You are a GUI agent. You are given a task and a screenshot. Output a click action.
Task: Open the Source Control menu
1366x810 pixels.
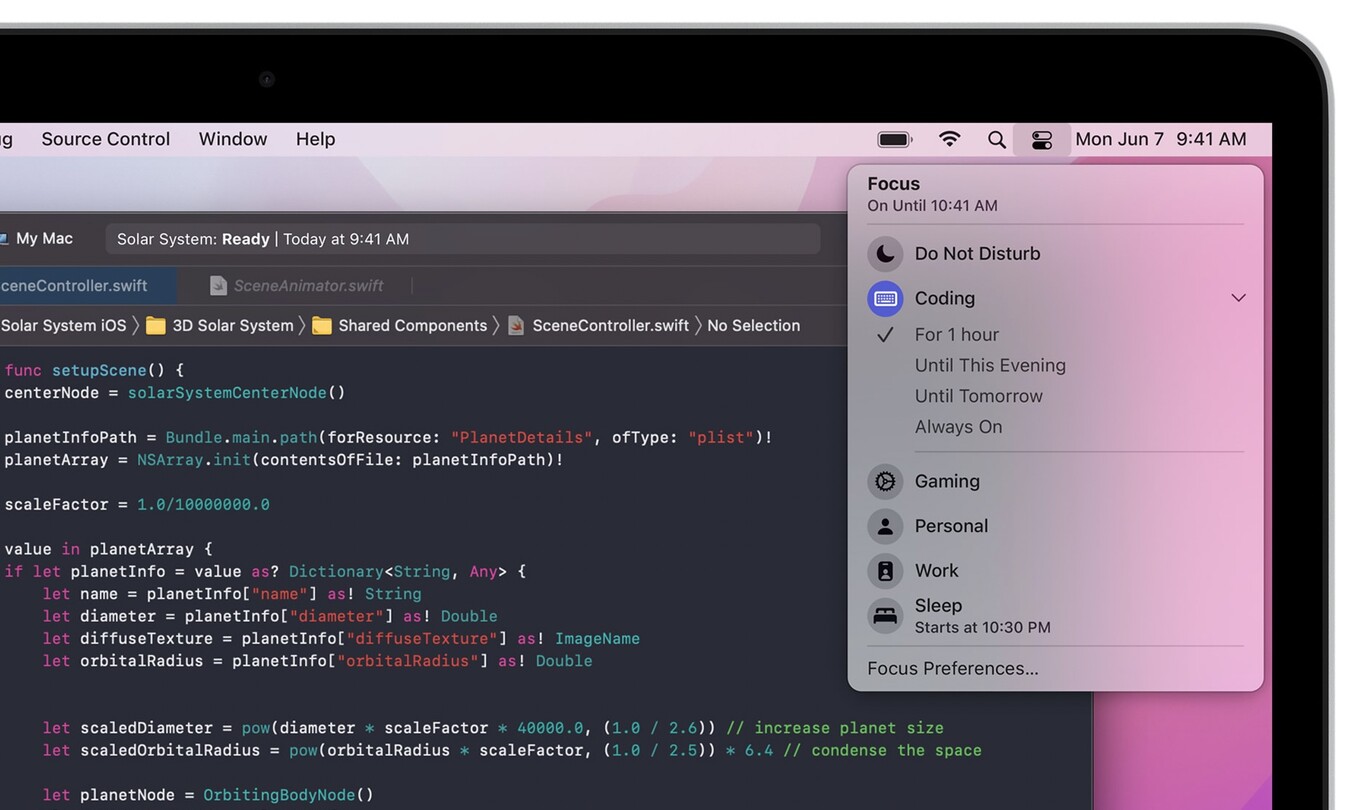click(105, 139)
